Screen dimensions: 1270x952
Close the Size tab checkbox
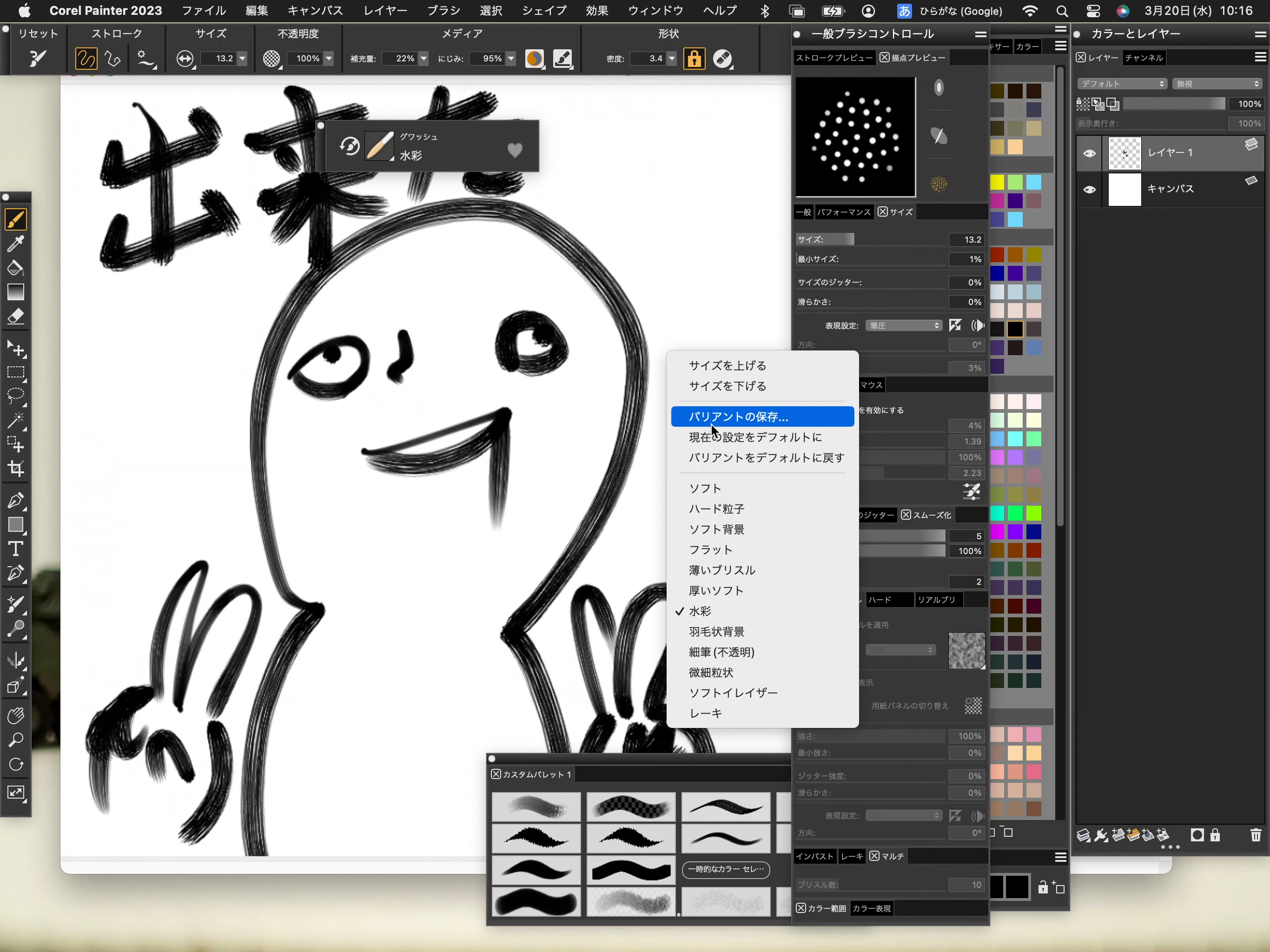coord(883,212)
